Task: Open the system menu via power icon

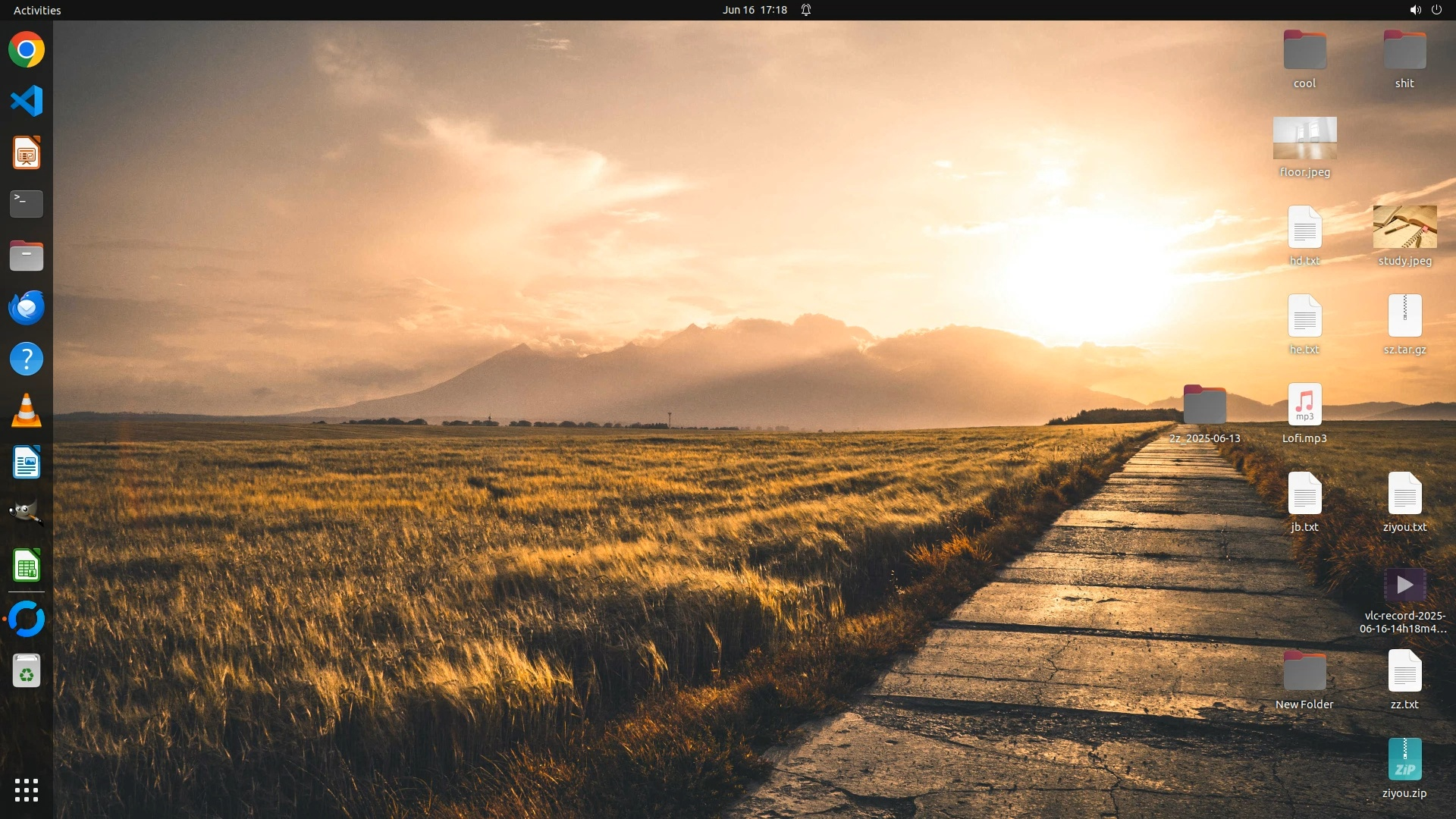Action: coord(1436,10)
